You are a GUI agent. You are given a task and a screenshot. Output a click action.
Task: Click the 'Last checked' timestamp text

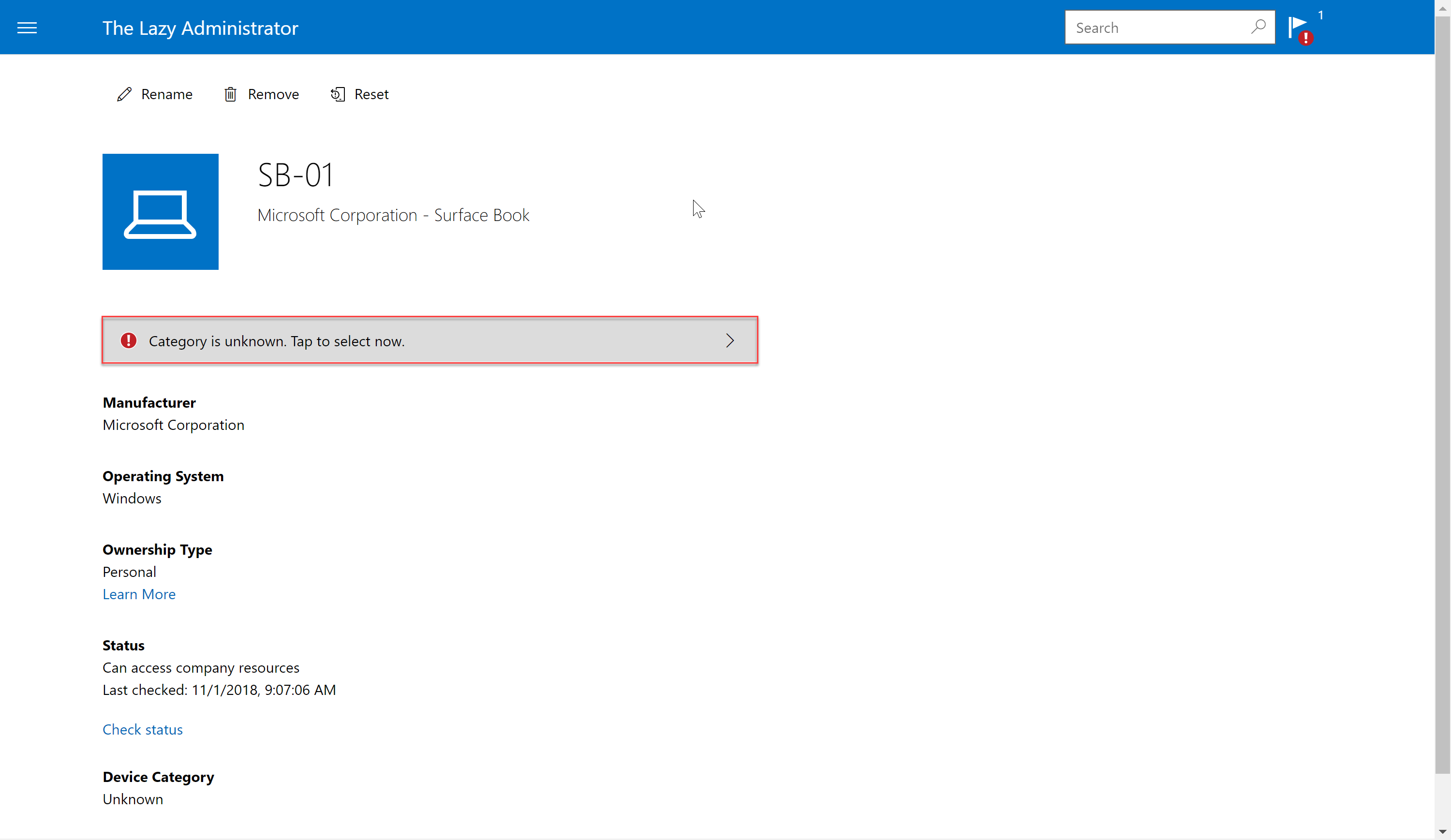(x=220, y=690)
